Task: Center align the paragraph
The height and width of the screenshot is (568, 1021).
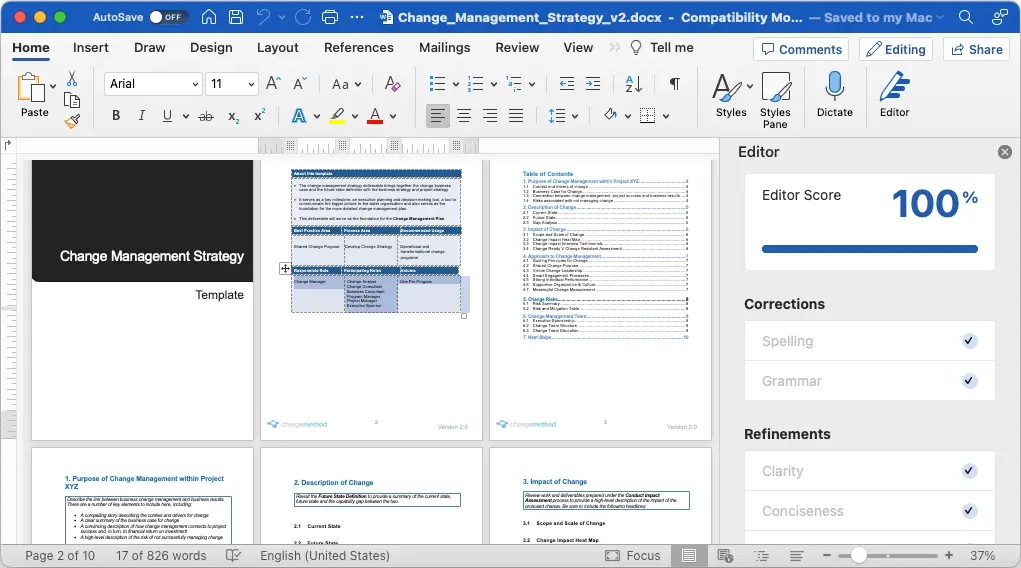Action: (x=464, y=116)
